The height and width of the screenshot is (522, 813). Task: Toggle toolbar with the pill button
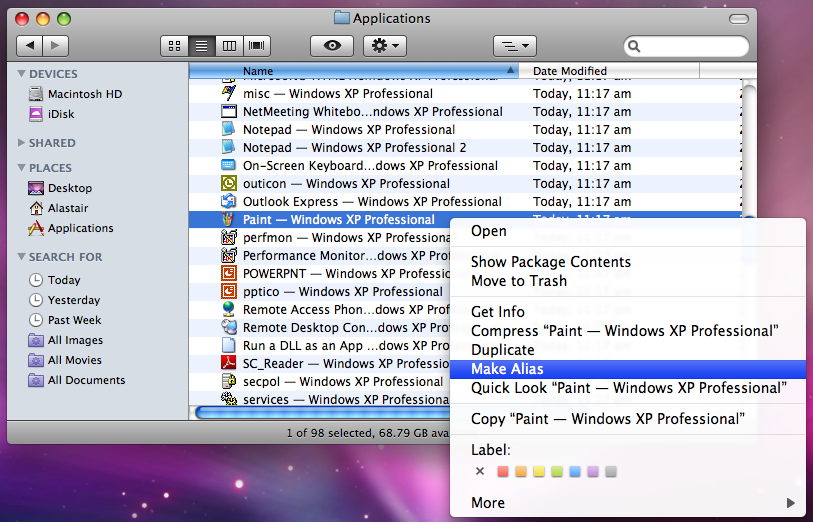[738, 19]
